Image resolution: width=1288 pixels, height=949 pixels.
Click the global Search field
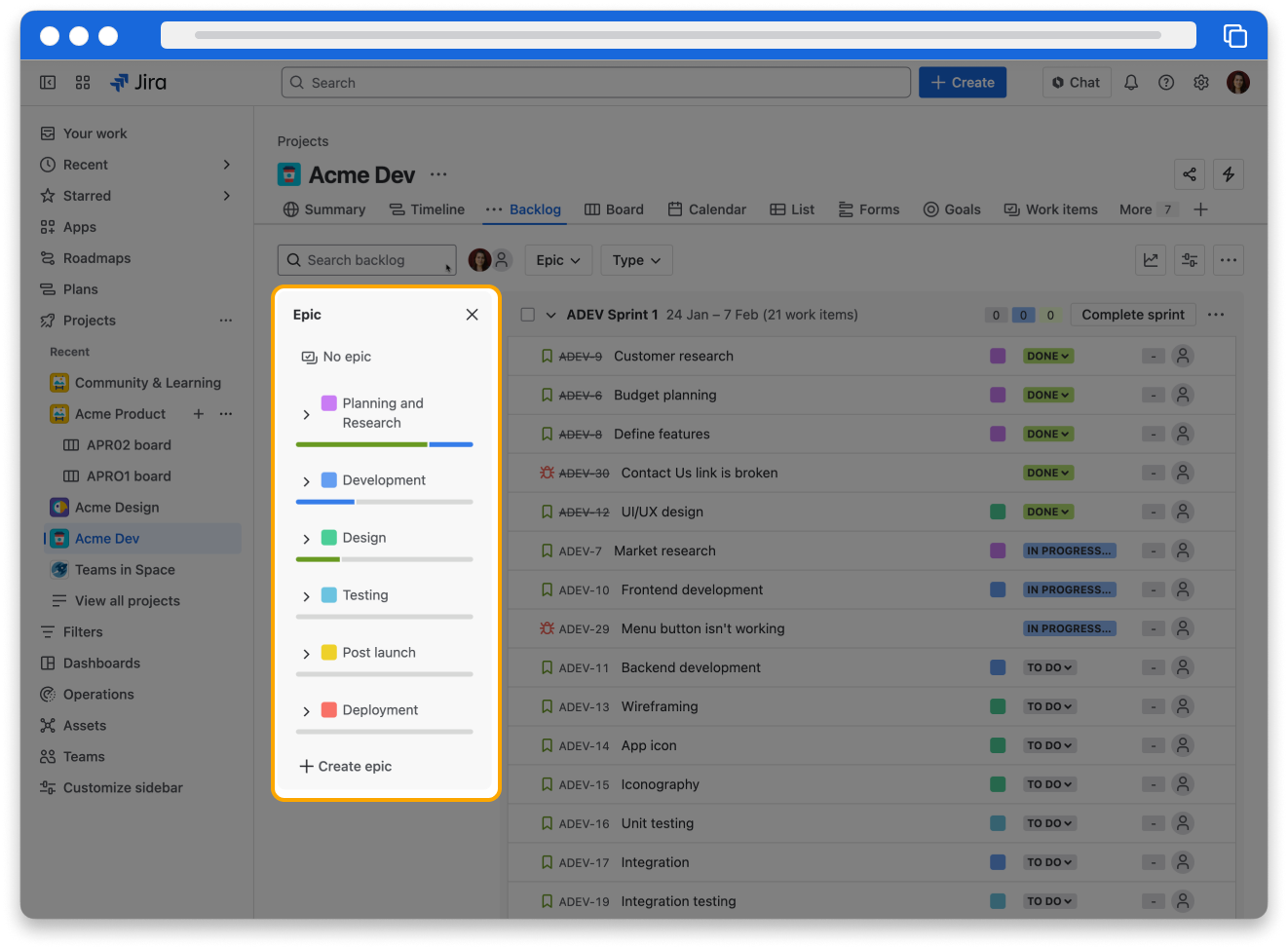(596, 83)
